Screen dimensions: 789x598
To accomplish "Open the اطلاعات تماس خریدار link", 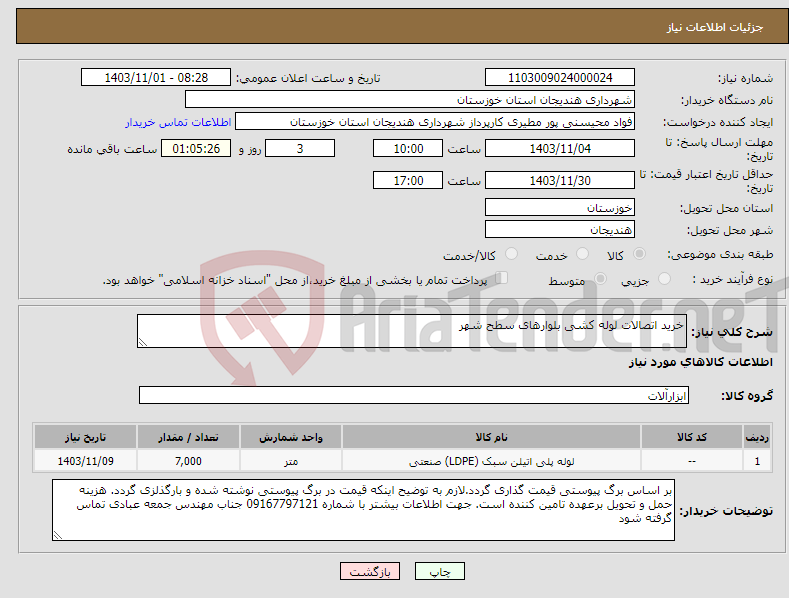I will click(x=178, y=122).
